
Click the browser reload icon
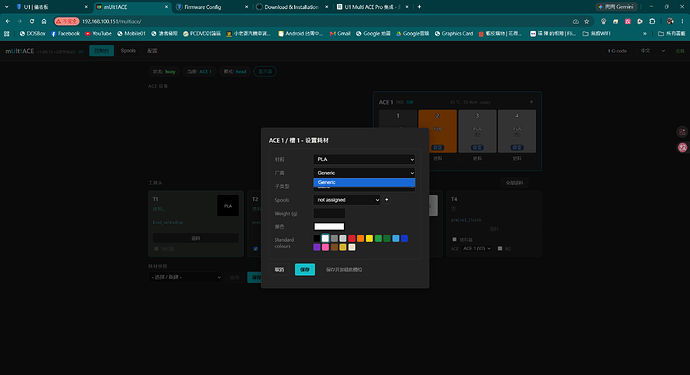click(x=32, y=21)
